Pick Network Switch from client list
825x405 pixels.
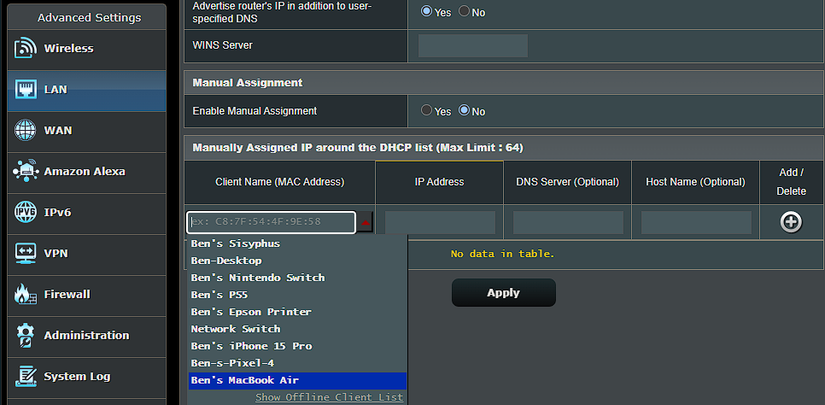pos(297,329)
